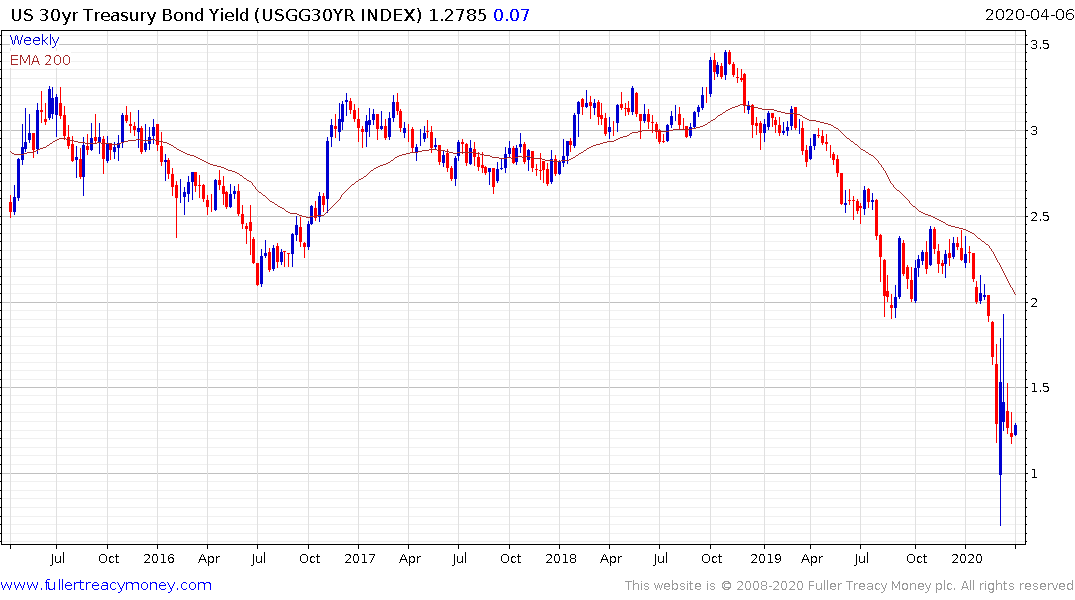Image resolution: width=1075 pixels, height=600 pixels.
Task: Click the date 2020-04-06
Action: click(x=1029, y=15)
